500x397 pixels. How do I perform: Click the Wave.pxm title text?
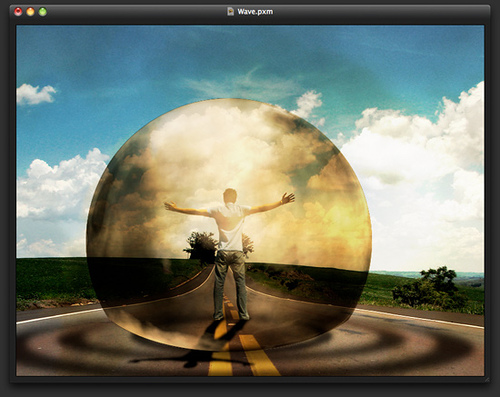pos(255,12)
